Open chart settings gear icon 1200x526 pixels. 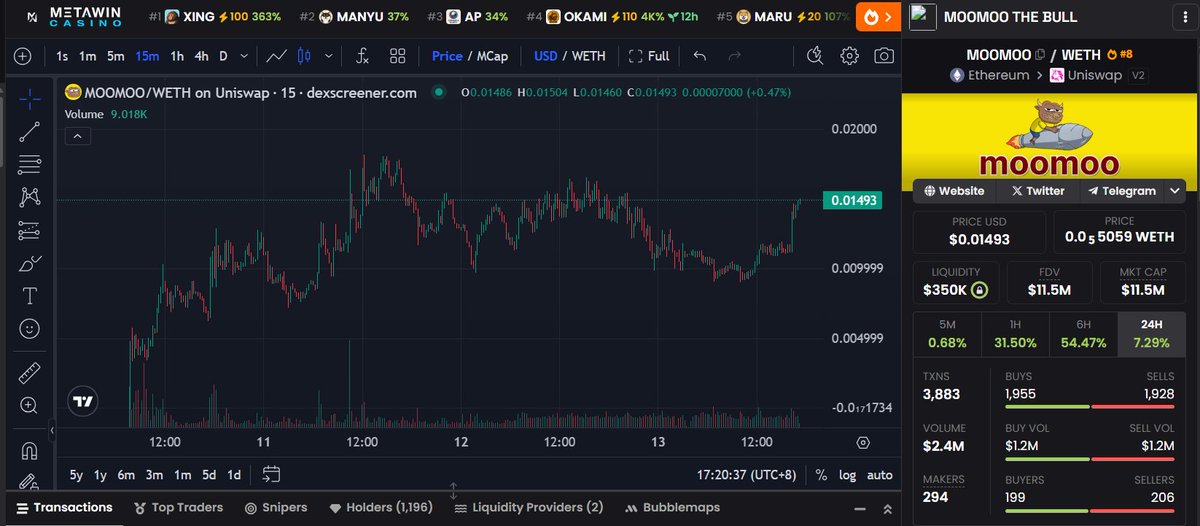pyautogui.click(x=849, y=56)
